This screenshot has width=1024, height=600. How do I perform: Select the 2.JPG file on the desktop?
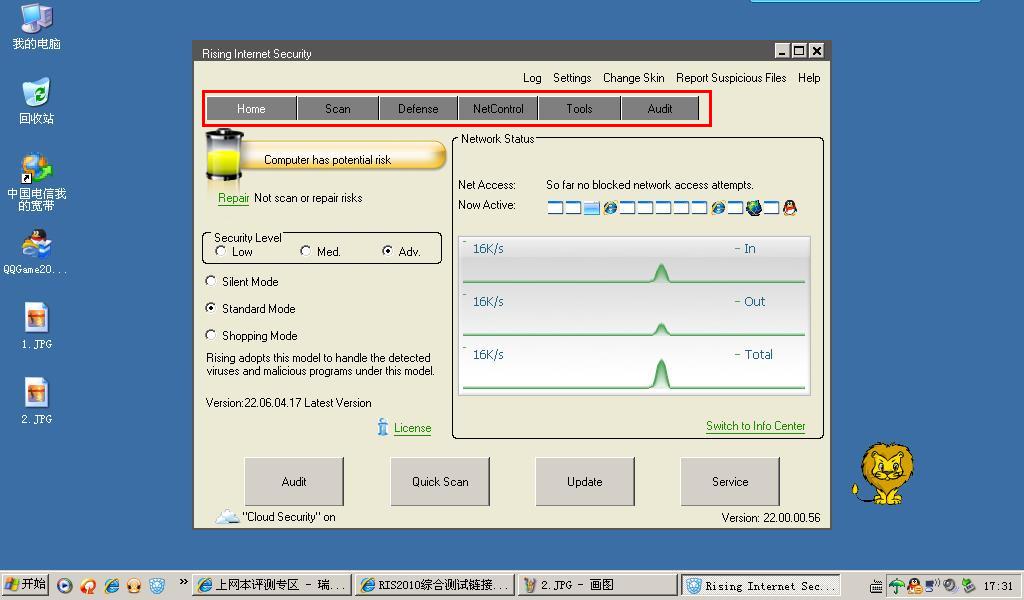point(36,402)
